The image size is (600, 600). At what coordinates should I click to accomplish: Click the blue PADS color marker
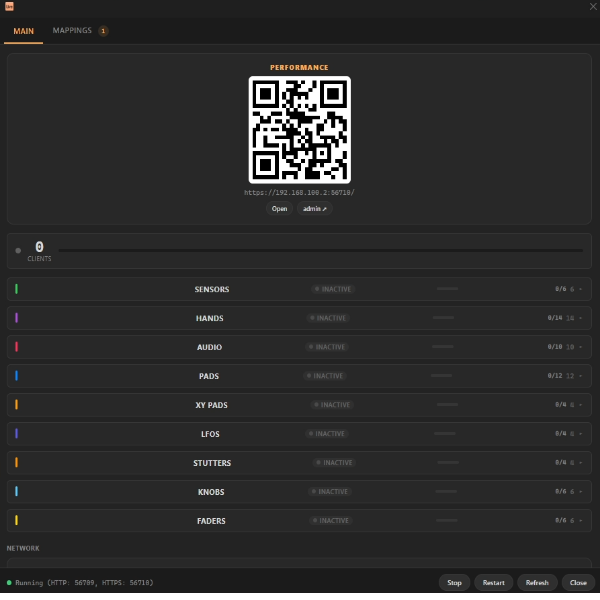[x=16, y=376]
